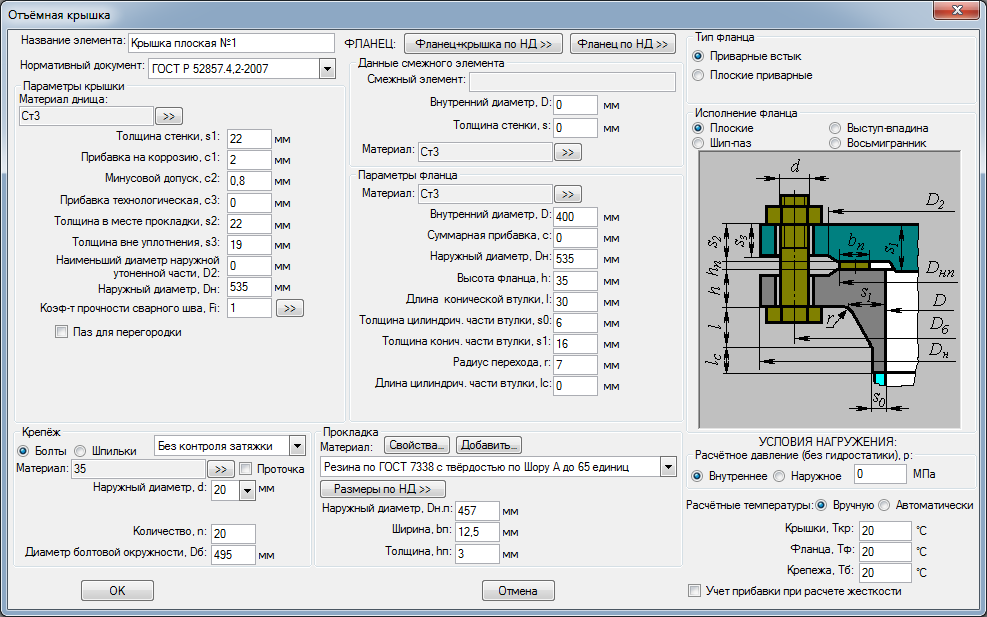Screen dimensions: 987x617
Task: Click Длина конической втулки l field
Action: coord(575,302)
